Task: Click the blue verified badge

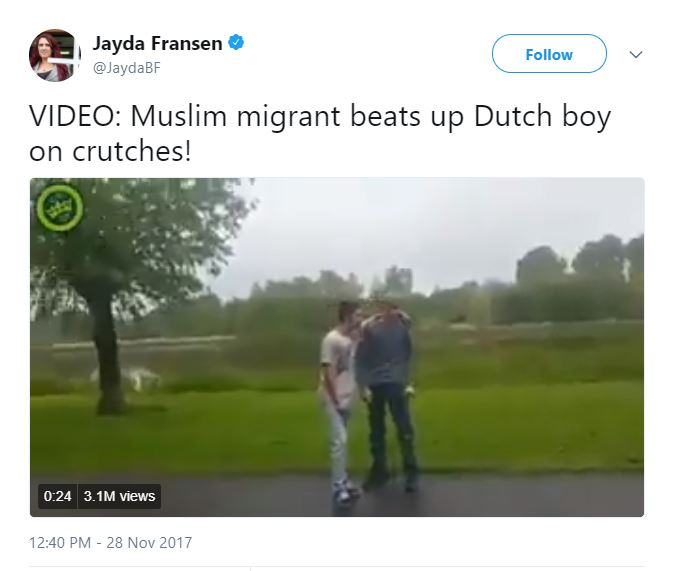Action: pyautogui.click(x=236, y=42)
